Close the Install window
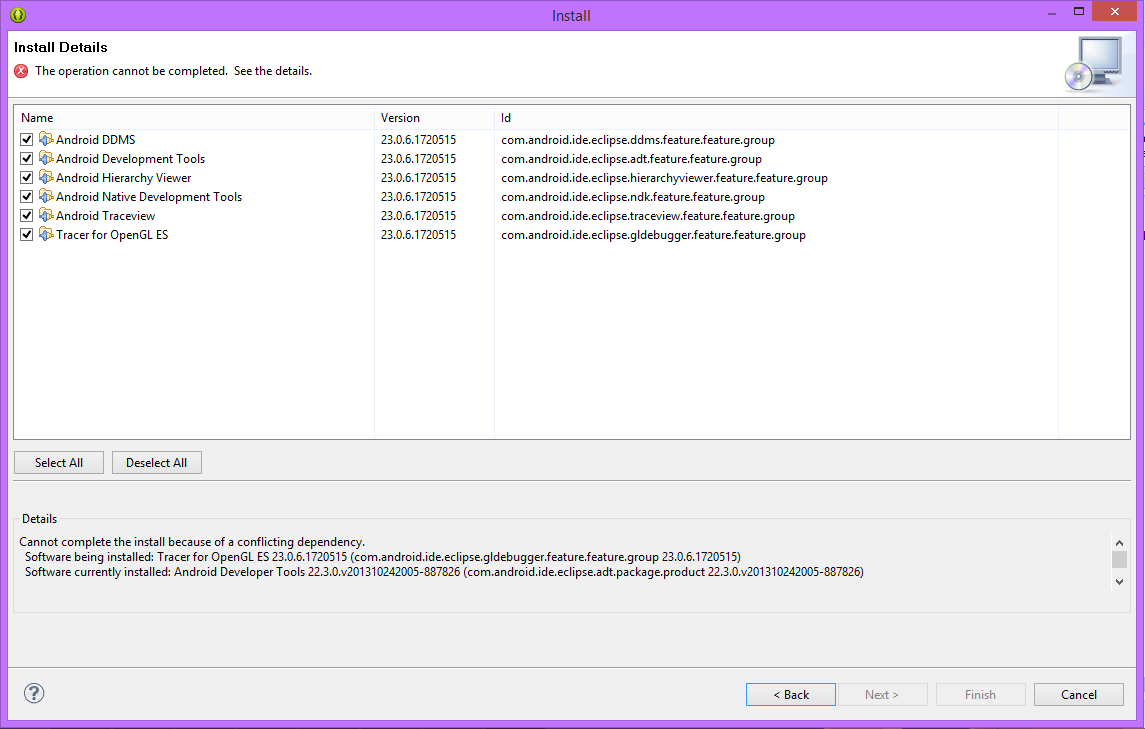1145x729 pixels. (1114, 11)
